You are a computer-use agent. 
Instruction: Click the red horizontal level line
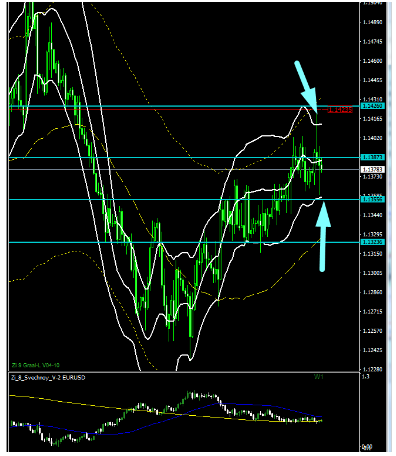[168, 109]
